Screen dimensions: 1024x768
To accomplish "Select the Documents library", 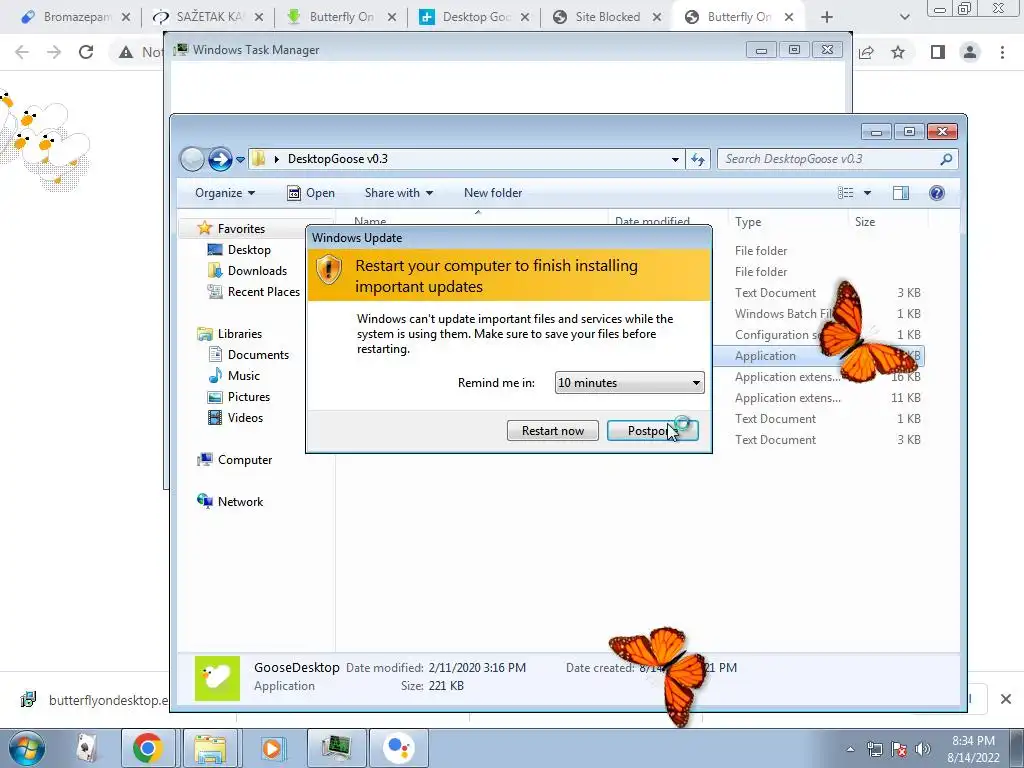I will 258,355.
